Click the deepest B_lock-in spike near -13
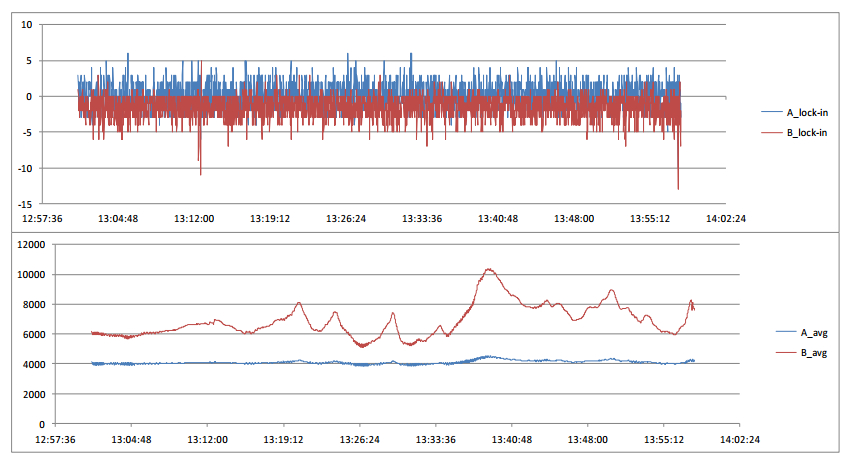Screen dimensions: 848x460 click(678, 188)
